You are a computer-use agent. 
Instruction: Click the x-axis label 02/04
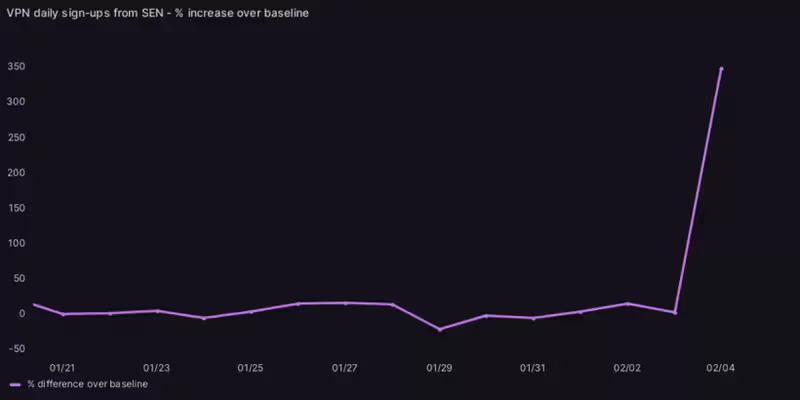[721, 368]
